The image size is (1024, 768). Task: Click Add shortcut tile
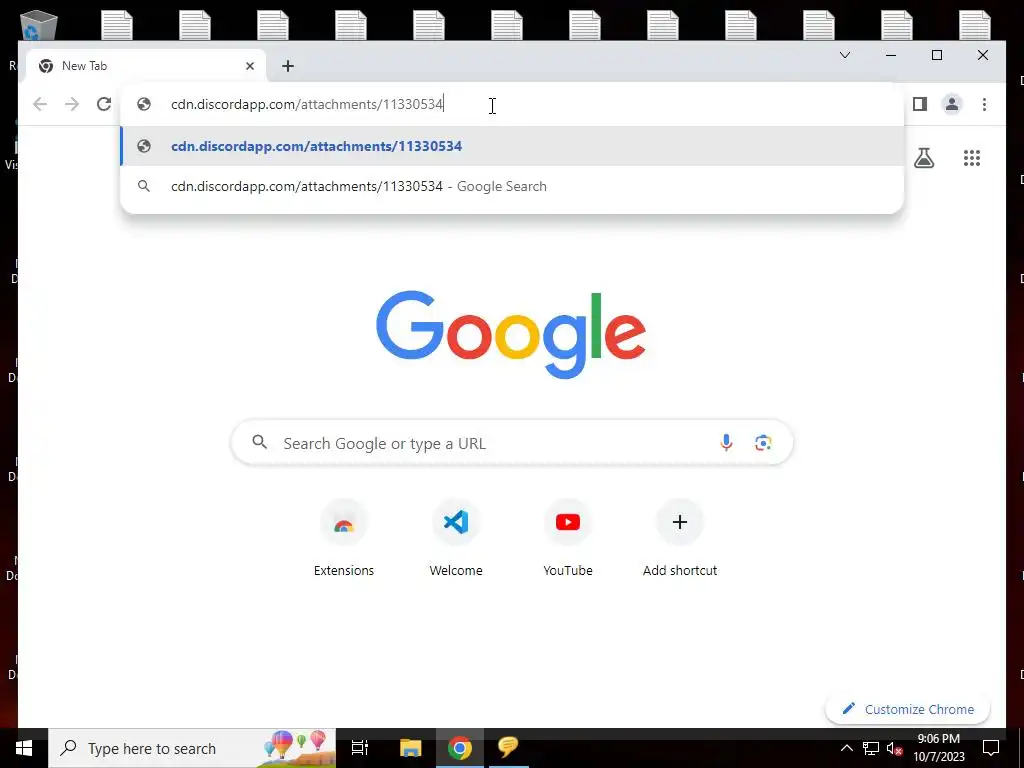(x=680, y=537)
